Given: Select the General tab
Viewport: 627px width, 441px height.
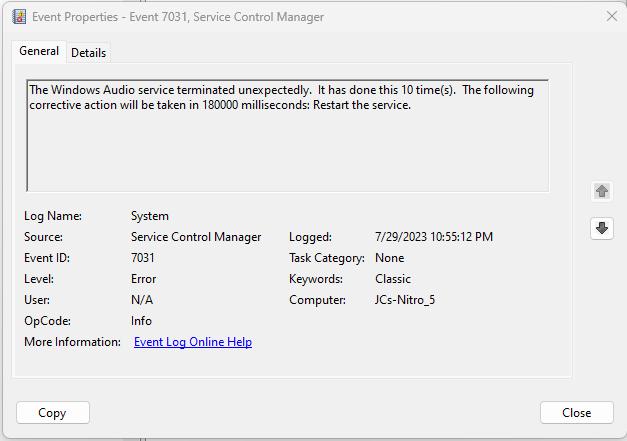Looking at the screenshot, I should click(x=40, y=51).
